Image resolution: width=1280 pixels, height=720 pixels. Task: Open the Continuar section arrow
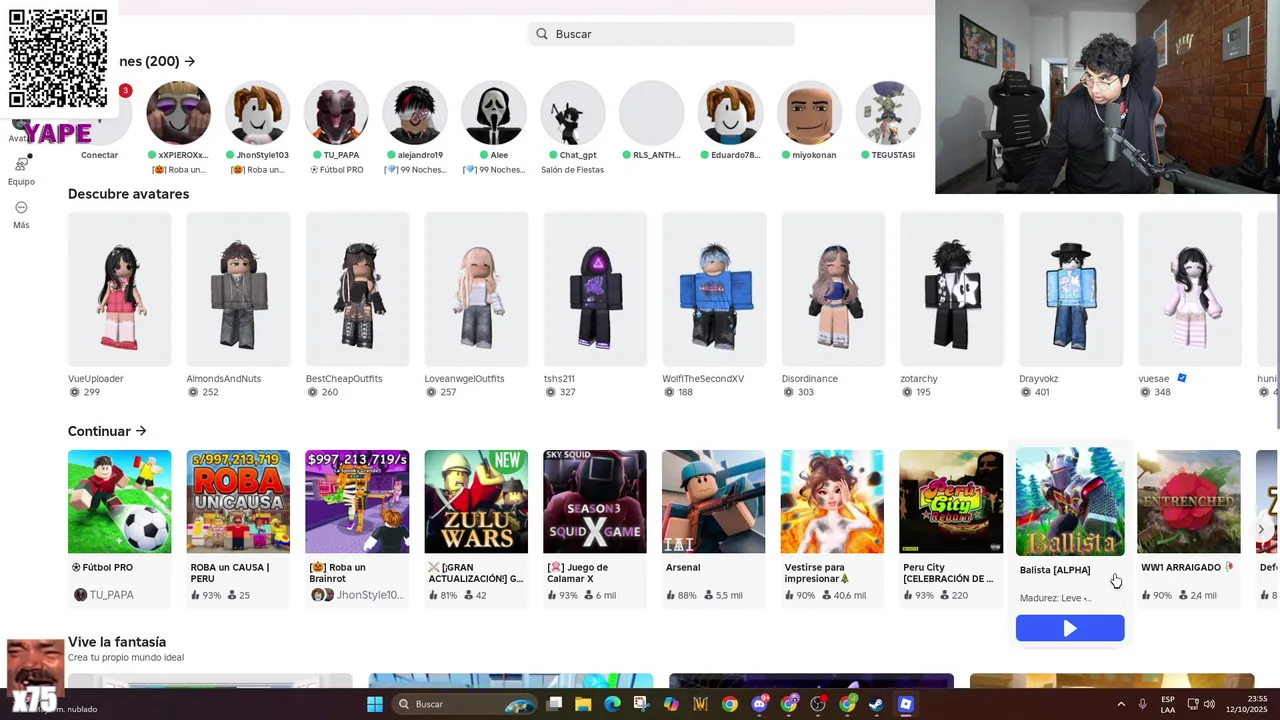coord(141,431)
